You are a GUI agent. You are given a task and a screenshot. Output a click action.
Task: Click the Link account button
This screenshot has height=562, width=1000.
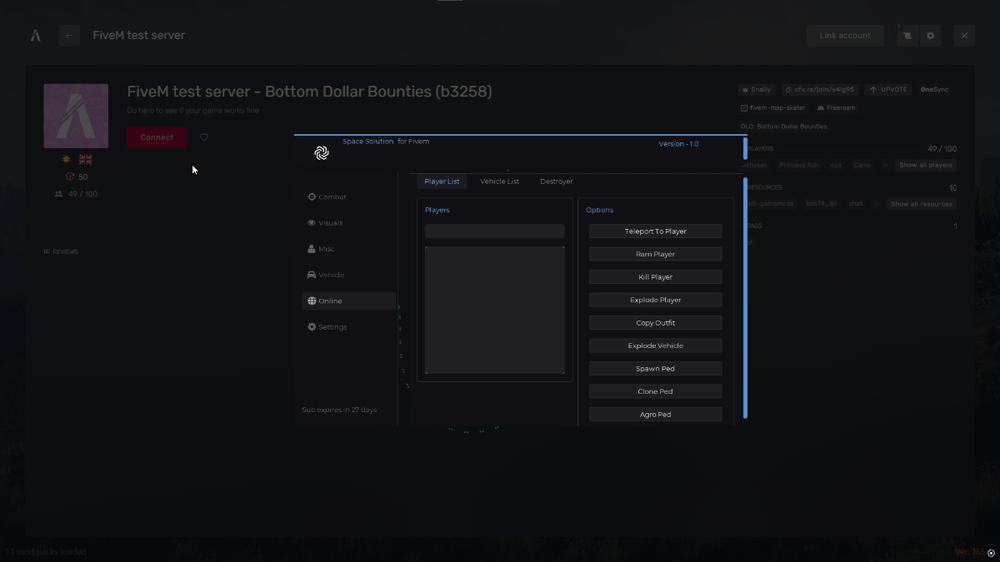coord(845,36)
